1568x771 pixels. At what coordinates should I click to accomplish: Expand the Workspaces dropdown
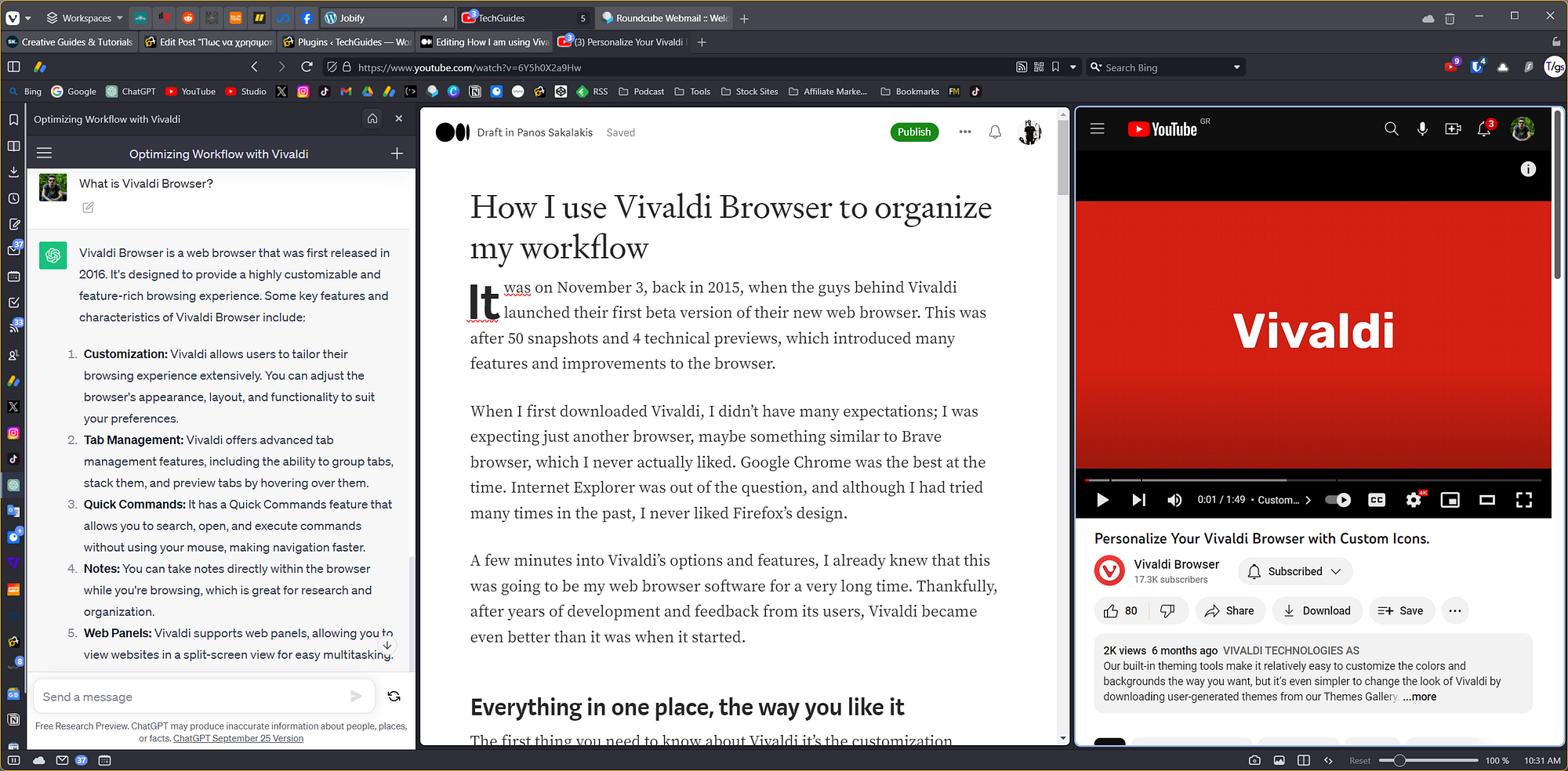pyautogui.click(x=85, y=18)
